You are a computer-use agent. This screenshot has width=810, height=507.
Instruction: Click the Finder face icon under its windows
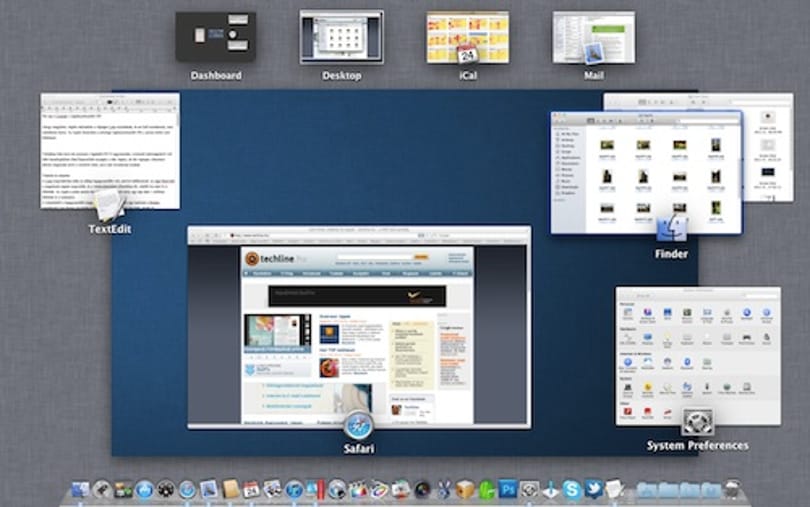pyautogui.click(x=672, y=228)
